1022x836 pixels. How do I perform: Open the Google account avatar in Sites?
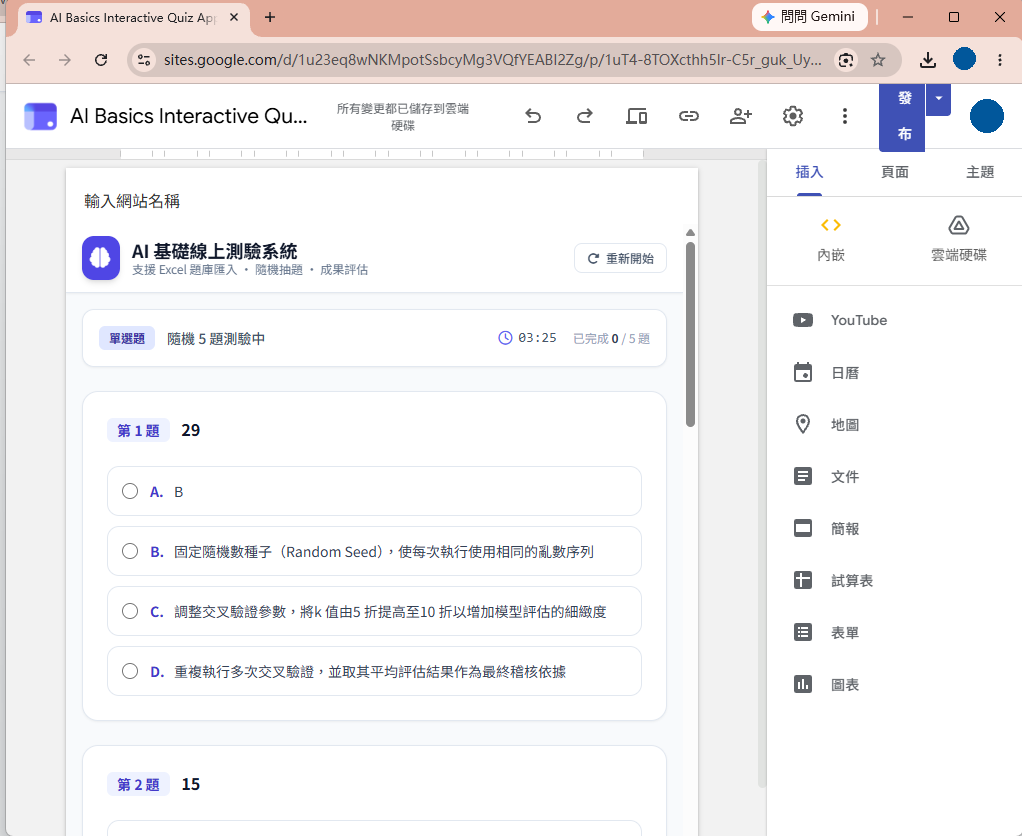[x=986, y=116]
